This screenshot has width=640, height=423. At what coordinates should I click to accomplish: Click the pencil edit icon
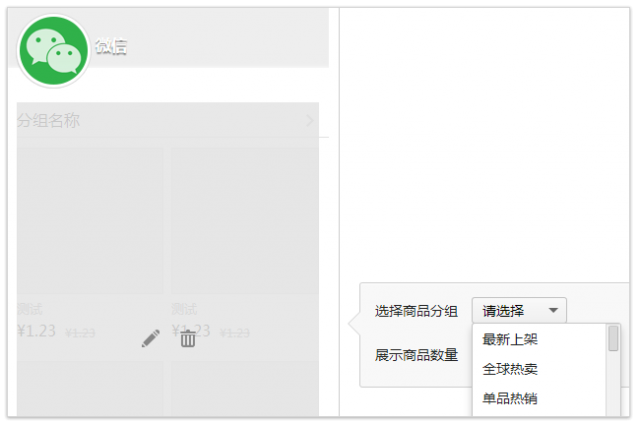click(x=151, y=339)
